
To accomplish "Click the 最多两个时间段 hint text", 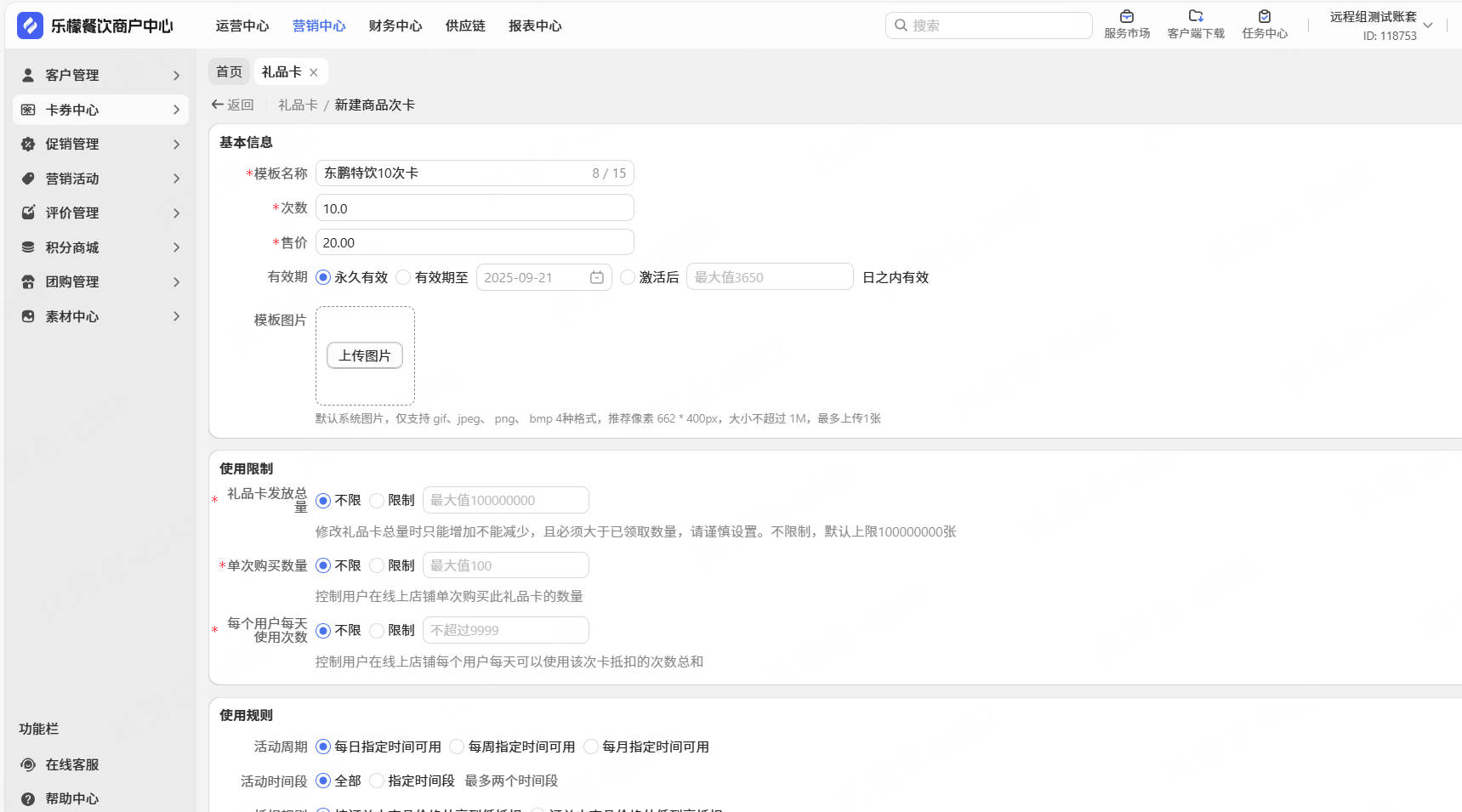I will tap(511, 781).
